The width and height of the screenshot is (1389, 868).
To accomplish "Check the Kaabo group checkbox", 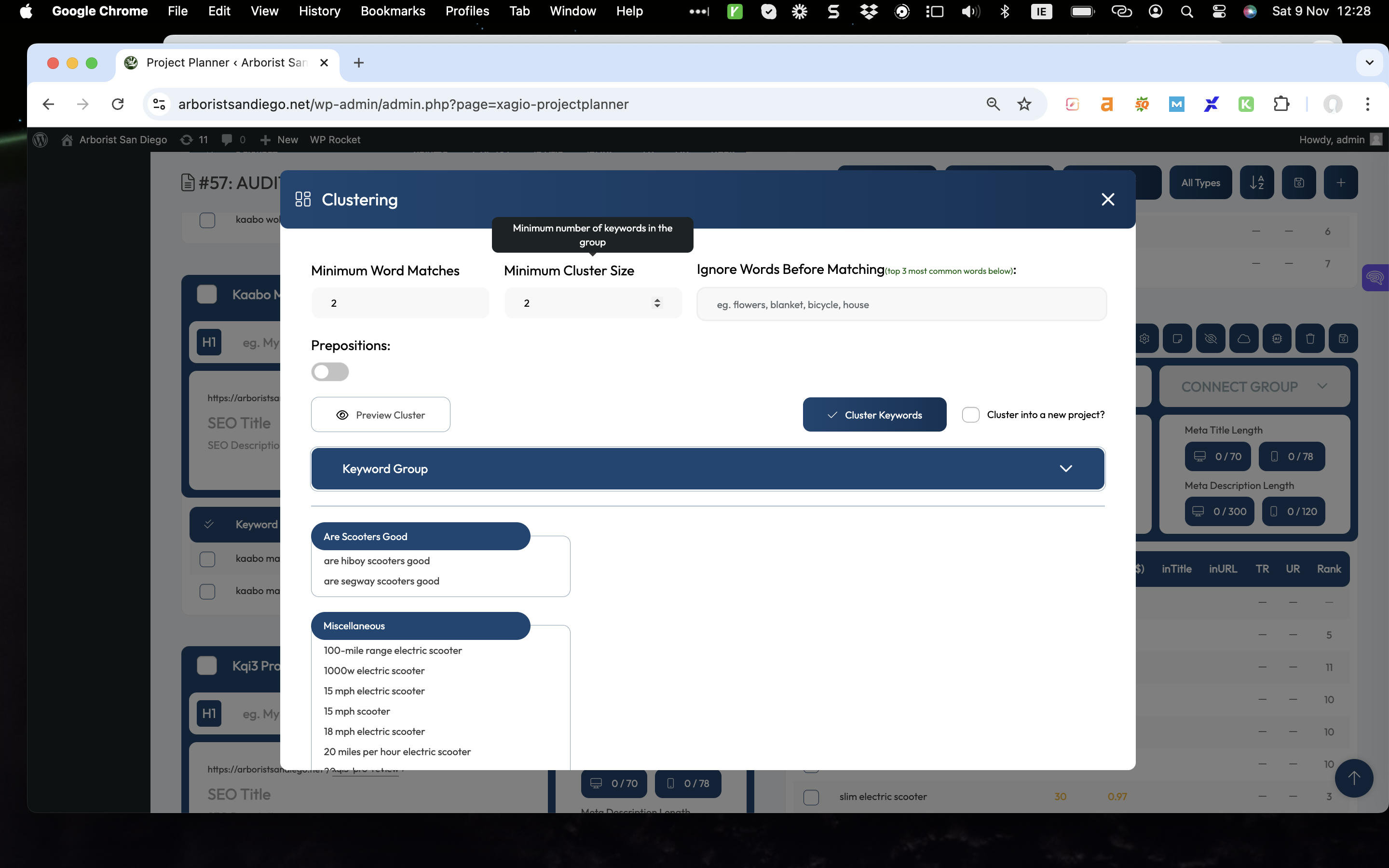I will (x=206, y=294).
